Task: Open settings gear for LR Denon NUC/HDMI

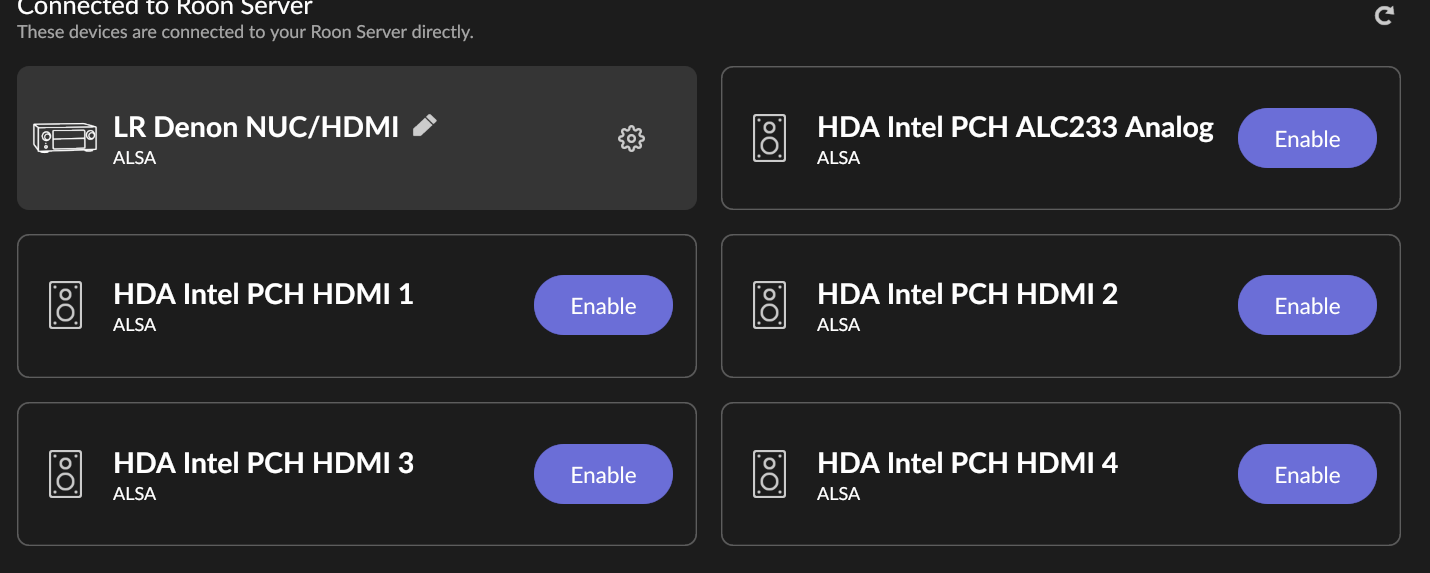Action: point(631,138)
